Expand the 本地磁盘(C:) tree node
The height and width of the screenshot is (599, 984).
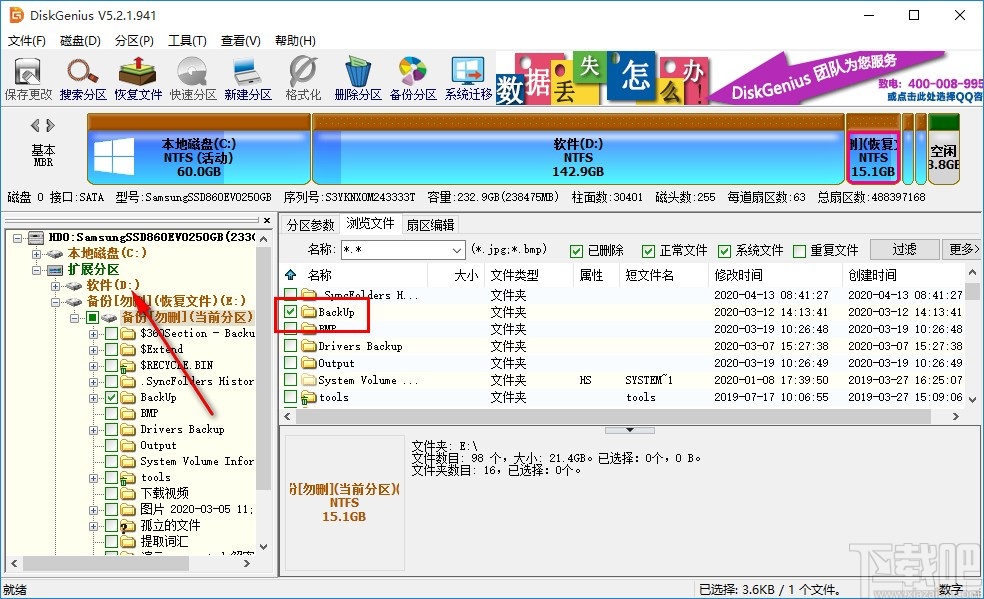point(36,253)
